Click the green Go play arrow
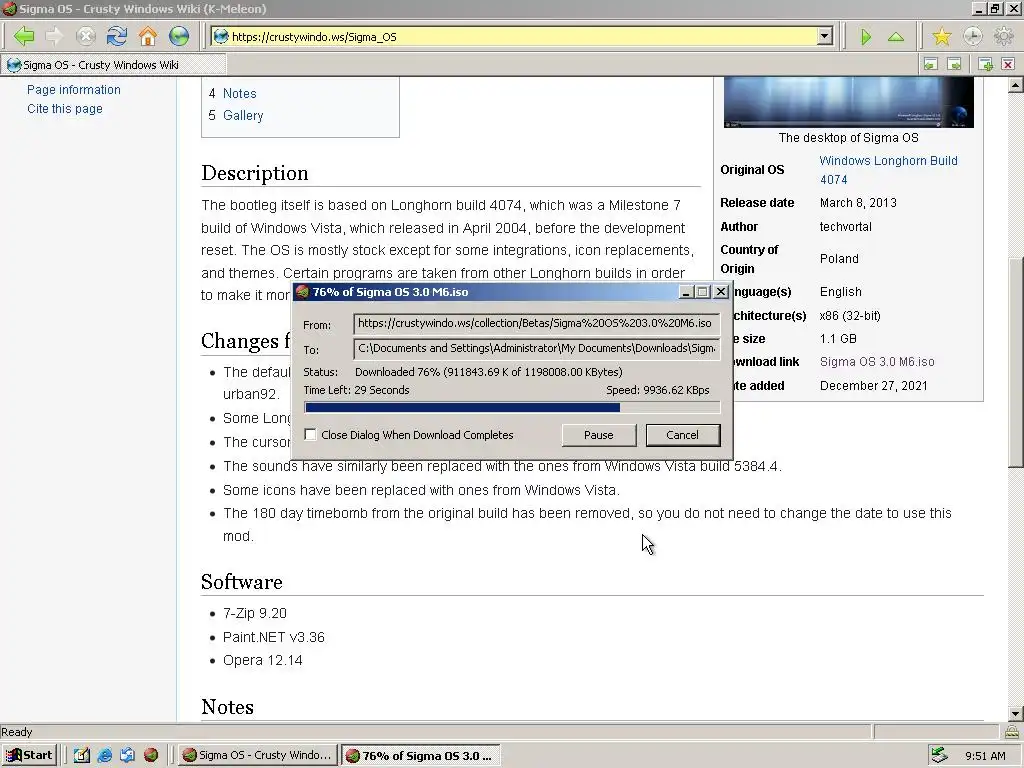Image resolution: width=1024 pixels, height=768 pixels. pos(866,37)
